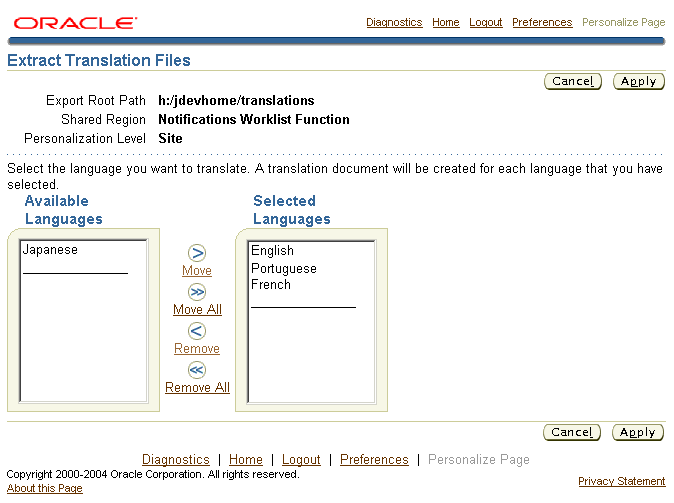Click the top Apply button
This screenshot has width=674, height=503.
pyautogui.click(x=639, y=81)
